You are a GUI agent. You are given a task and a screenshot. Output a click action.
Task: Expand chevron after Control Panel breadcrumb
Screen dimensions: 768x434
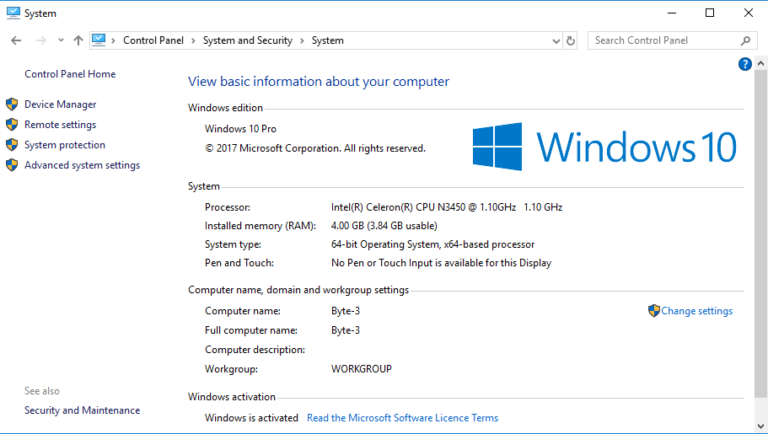point(193,41)
